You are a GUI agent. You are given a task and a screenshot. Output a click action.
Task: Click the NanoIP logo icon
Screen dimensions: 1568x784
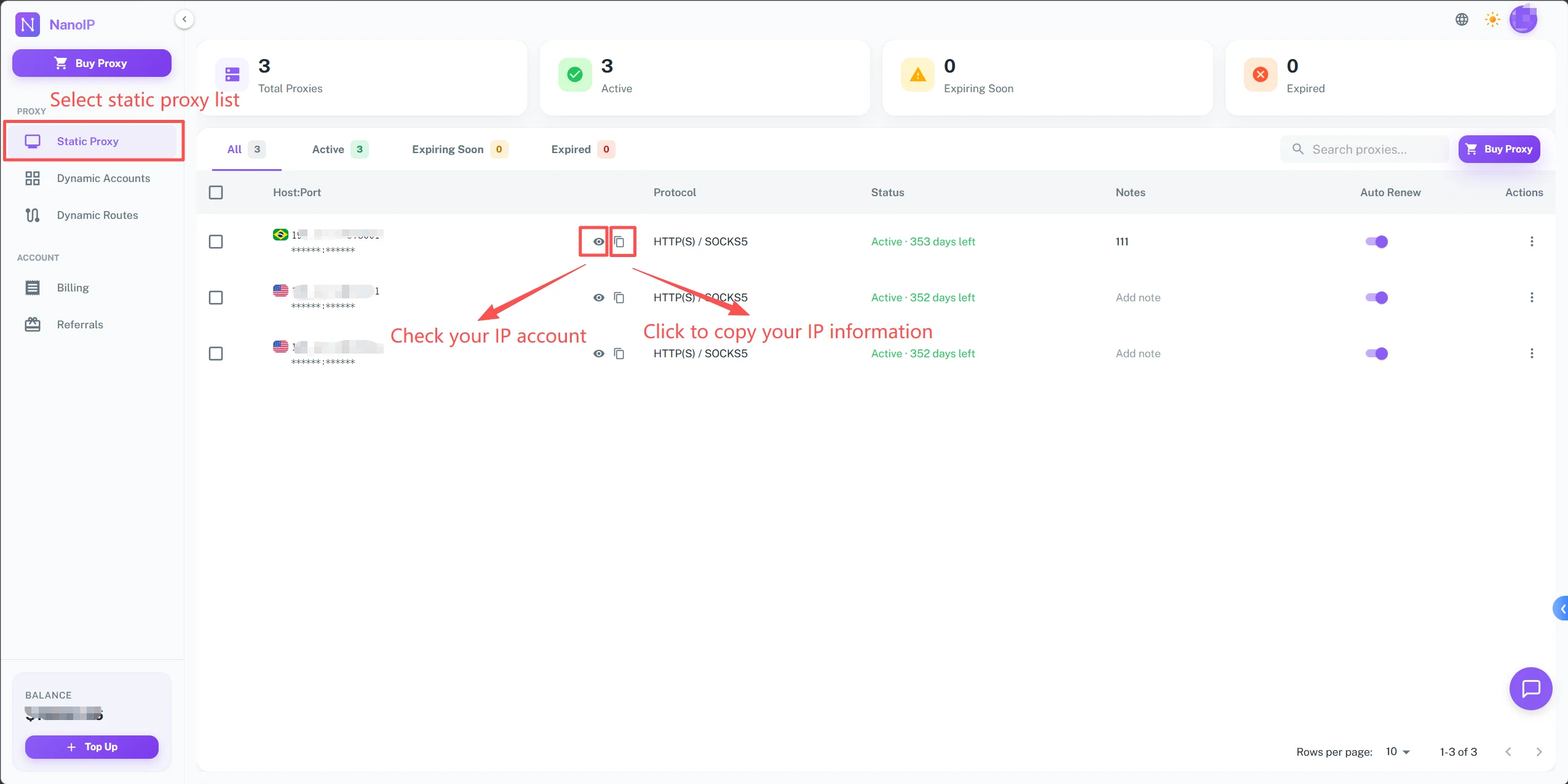28,25
